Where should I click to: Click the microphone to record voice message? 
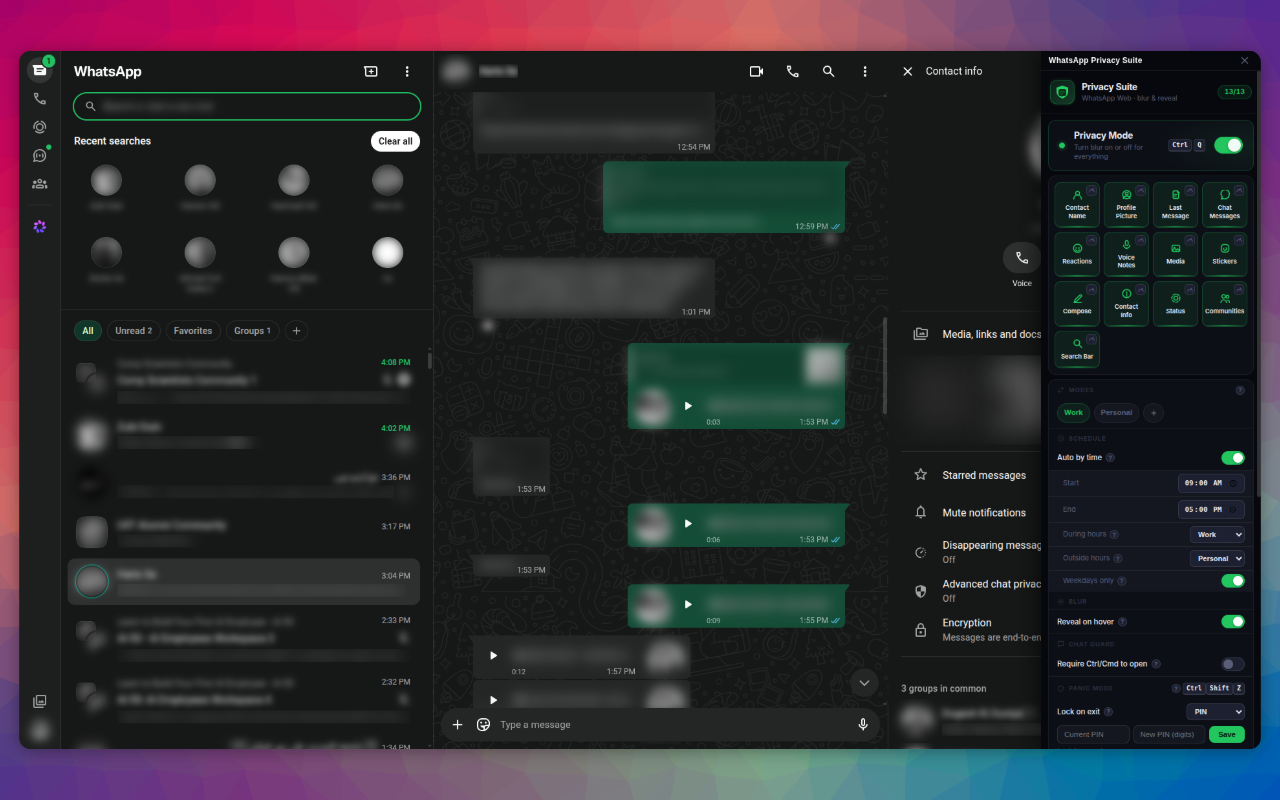pyautogui.click(x=863, y=724)
